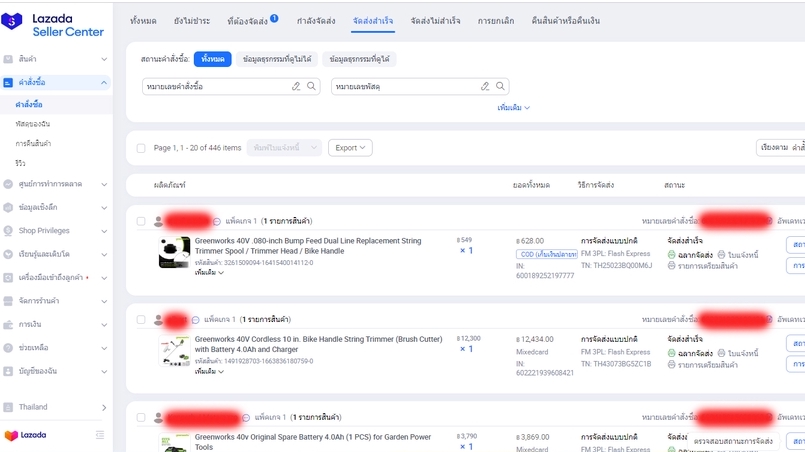Switch to the ยังไม่ชำระ tab
This screenshot has width=805, height=452.
click(192, 21)
